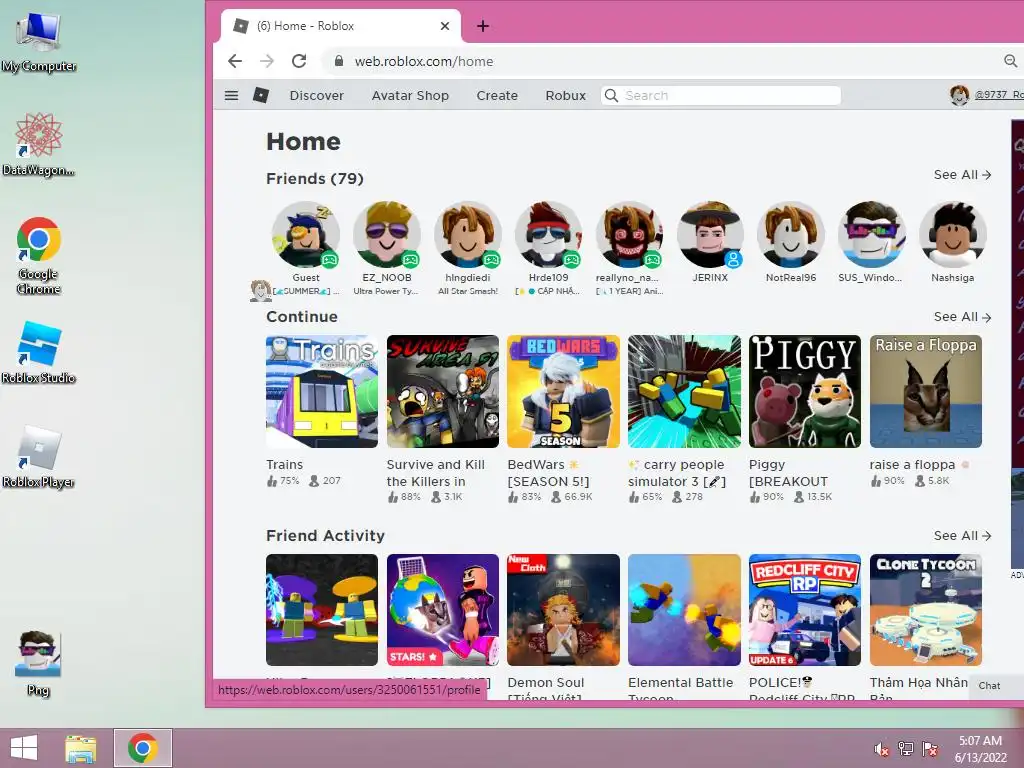Open the BedWars Season 5 thumbnail
1024x768 pixels.
click(x=564, y=391)
